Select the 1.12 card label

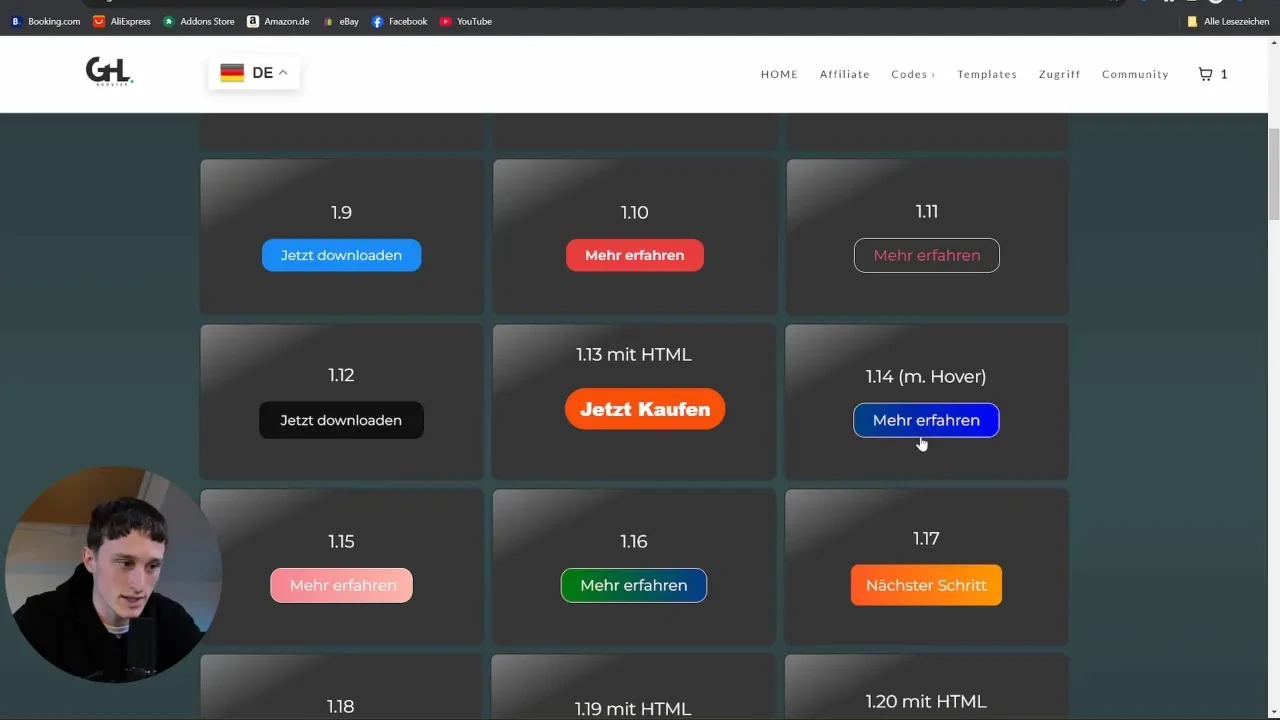(341, 375)
